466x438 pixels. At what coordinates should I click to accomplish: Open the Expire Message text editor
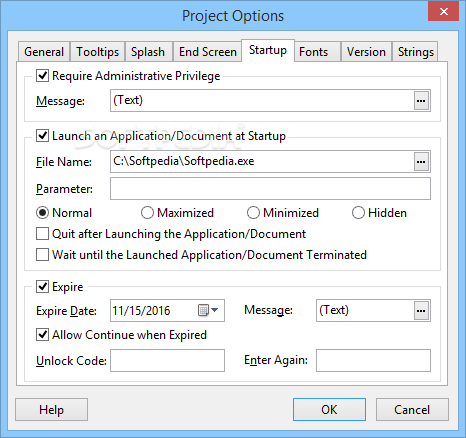point(421,311)
